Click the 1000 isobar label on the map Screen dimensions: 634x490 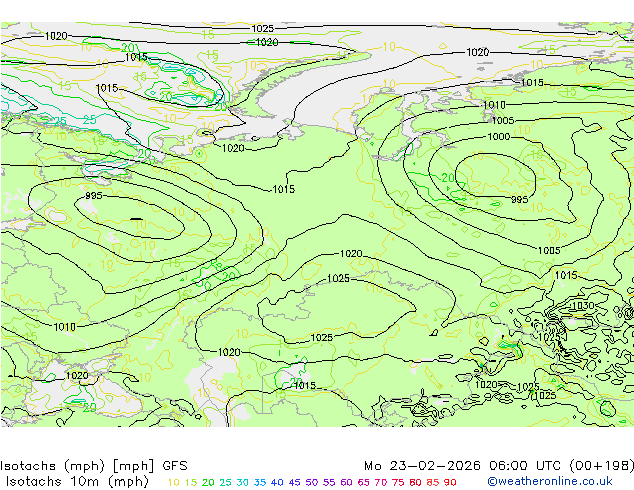pos(499,137)
